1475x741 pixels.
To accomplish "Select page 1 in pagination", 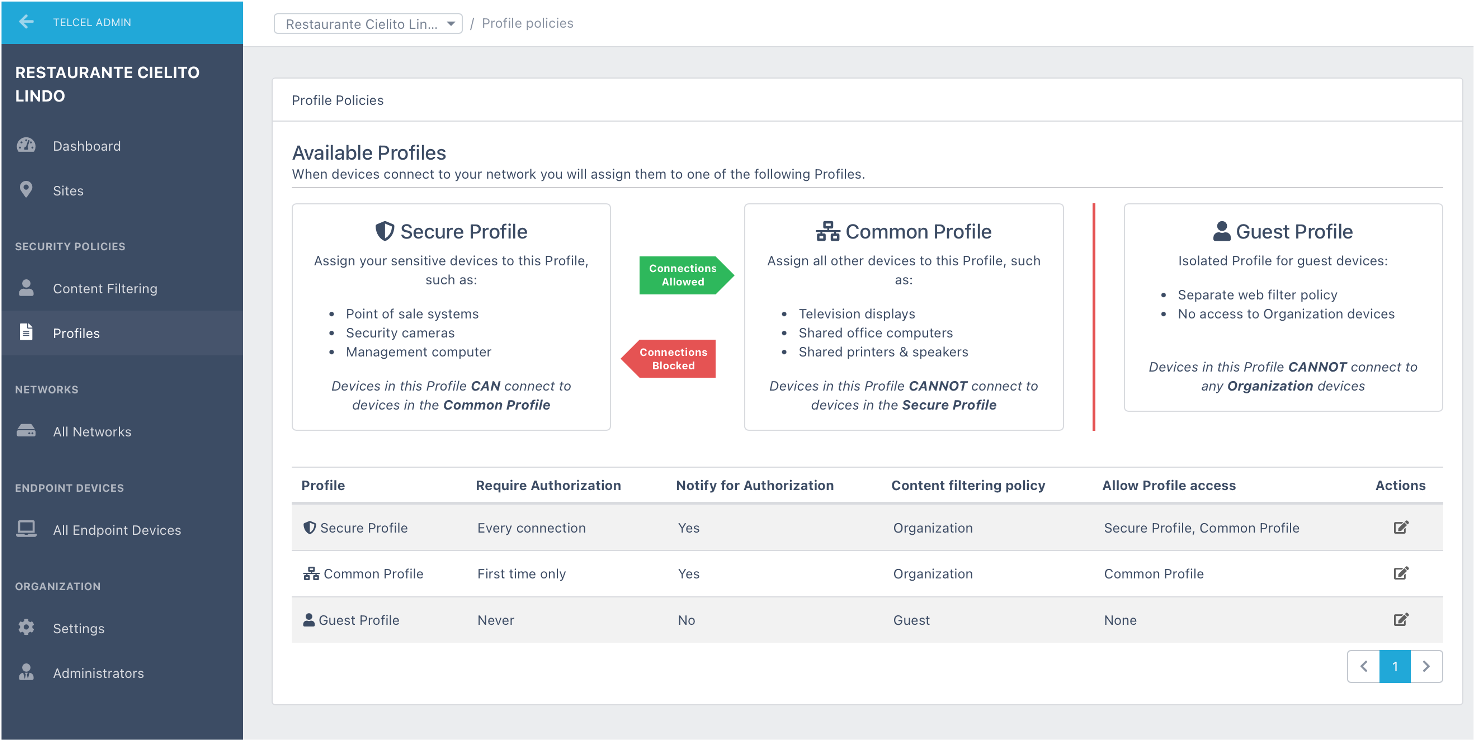I will (1395, 666).
